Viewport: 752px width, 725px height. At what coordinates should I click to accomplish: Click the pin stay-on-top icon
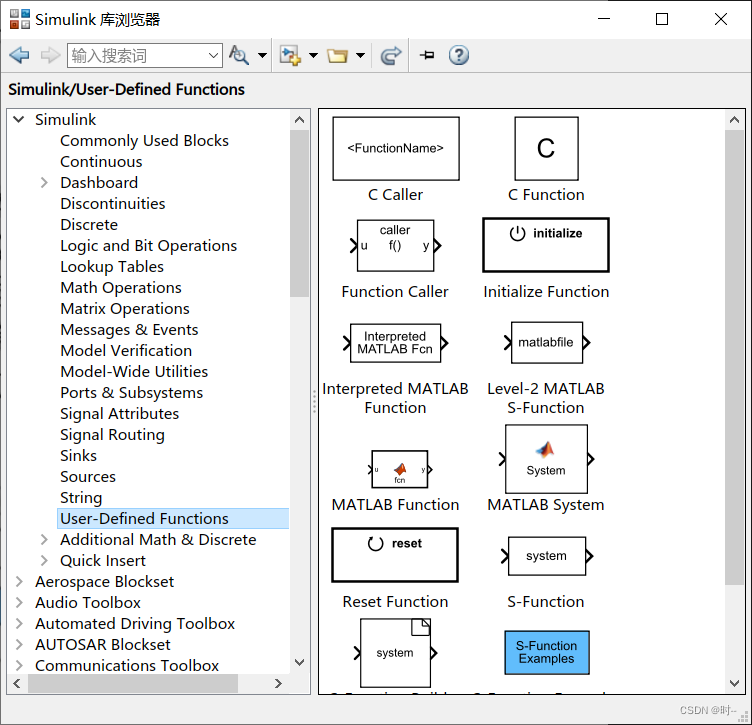[x=427, y=55]
